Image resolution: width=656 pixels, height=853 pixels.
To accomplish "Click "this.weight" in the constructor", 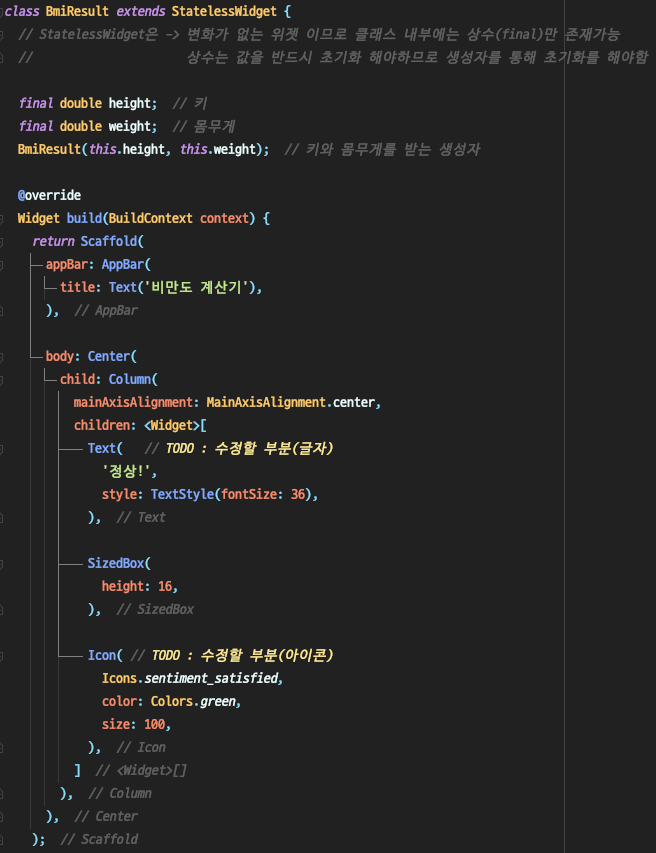I will [x=218, y=149].
